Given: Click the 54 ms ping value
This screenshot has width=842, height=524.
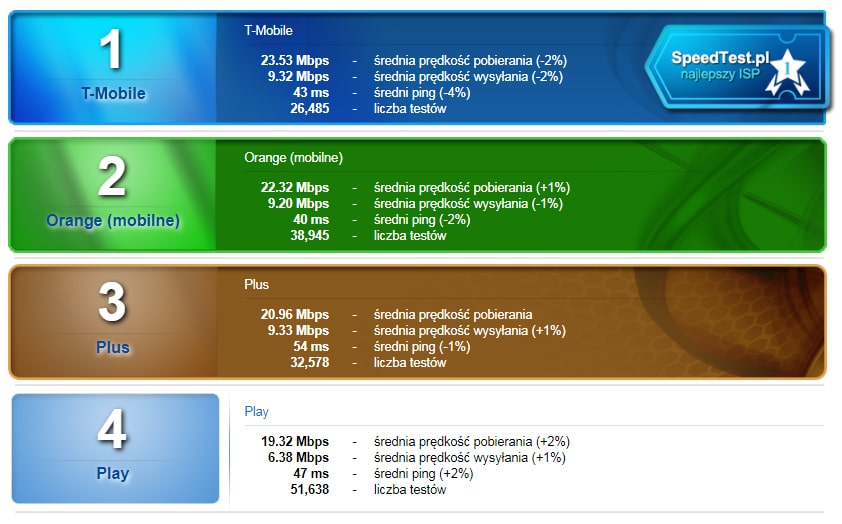Looking at the screenshot, I should [x=311, y=347].
